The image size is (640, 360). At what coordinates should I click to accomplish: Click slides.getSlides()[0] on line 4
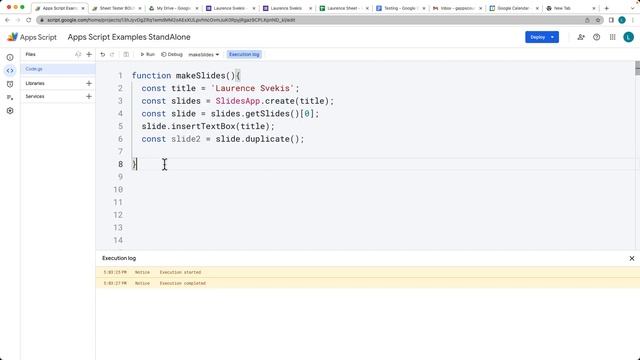[262, 113]
